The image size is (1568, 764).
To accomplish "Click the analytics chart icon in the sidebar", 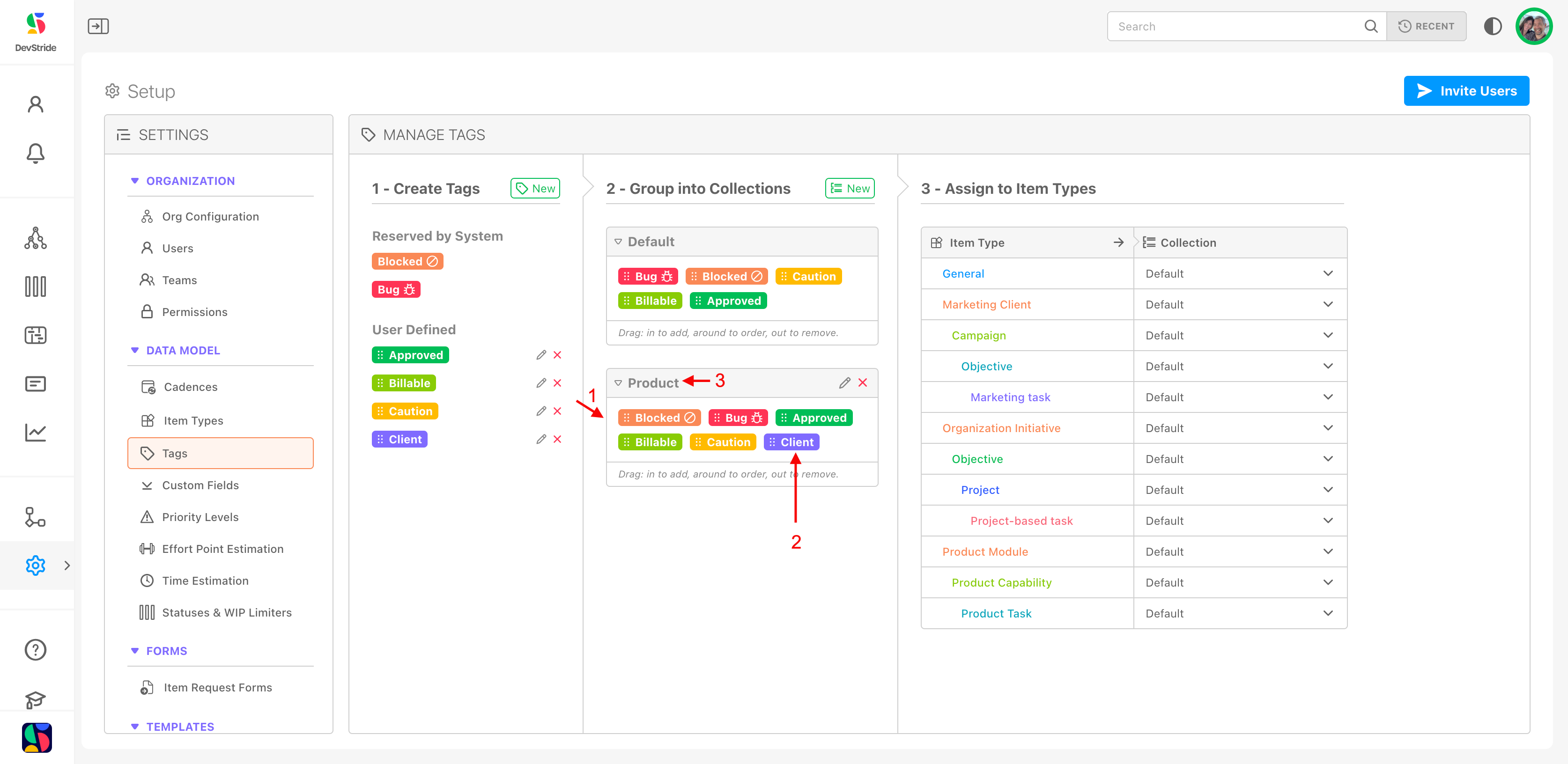I will (35, 433).
